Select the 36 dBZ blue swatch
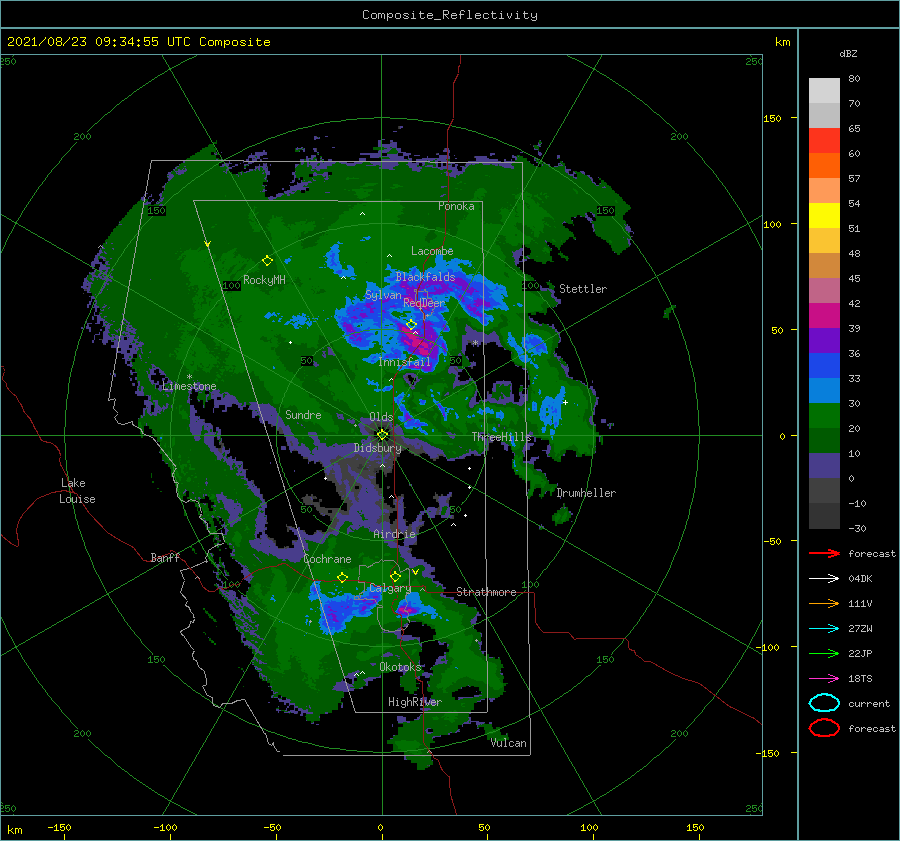Viewport: 900px width, 841px height. (x=824, y=365)
